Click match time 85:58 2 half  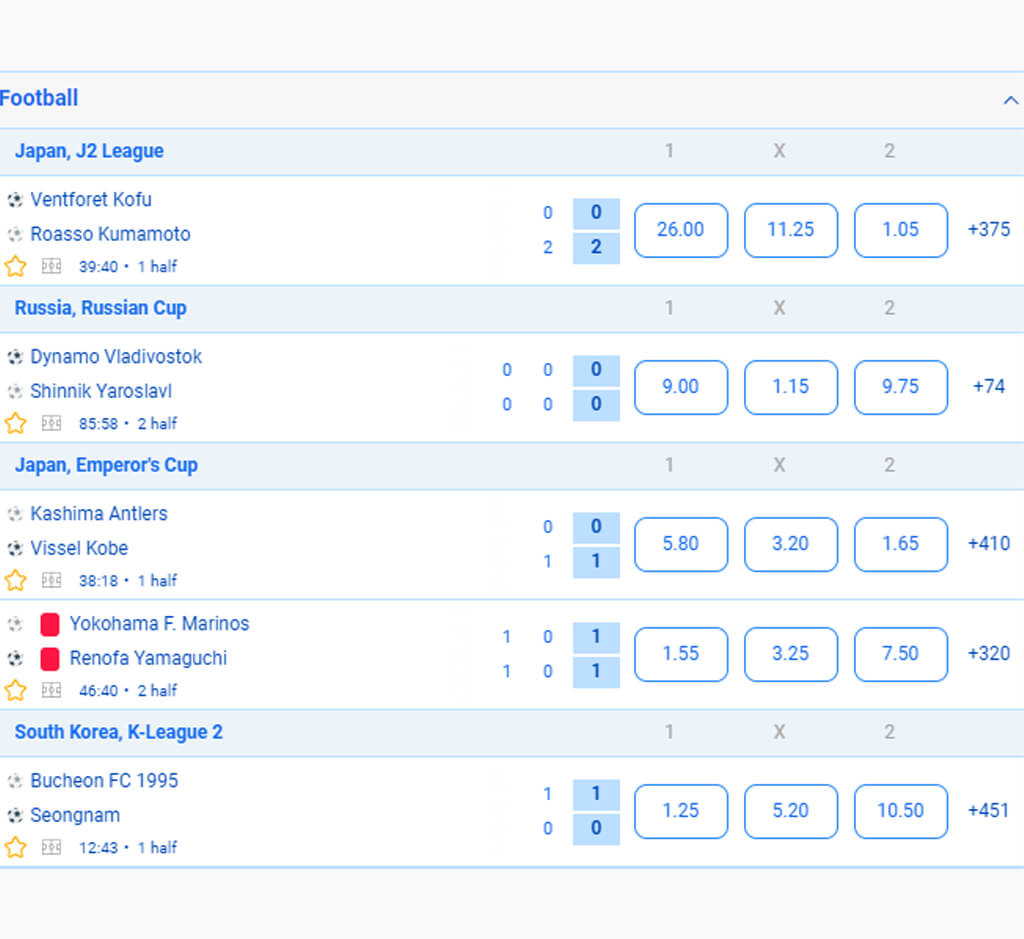[x=128, y=424]
